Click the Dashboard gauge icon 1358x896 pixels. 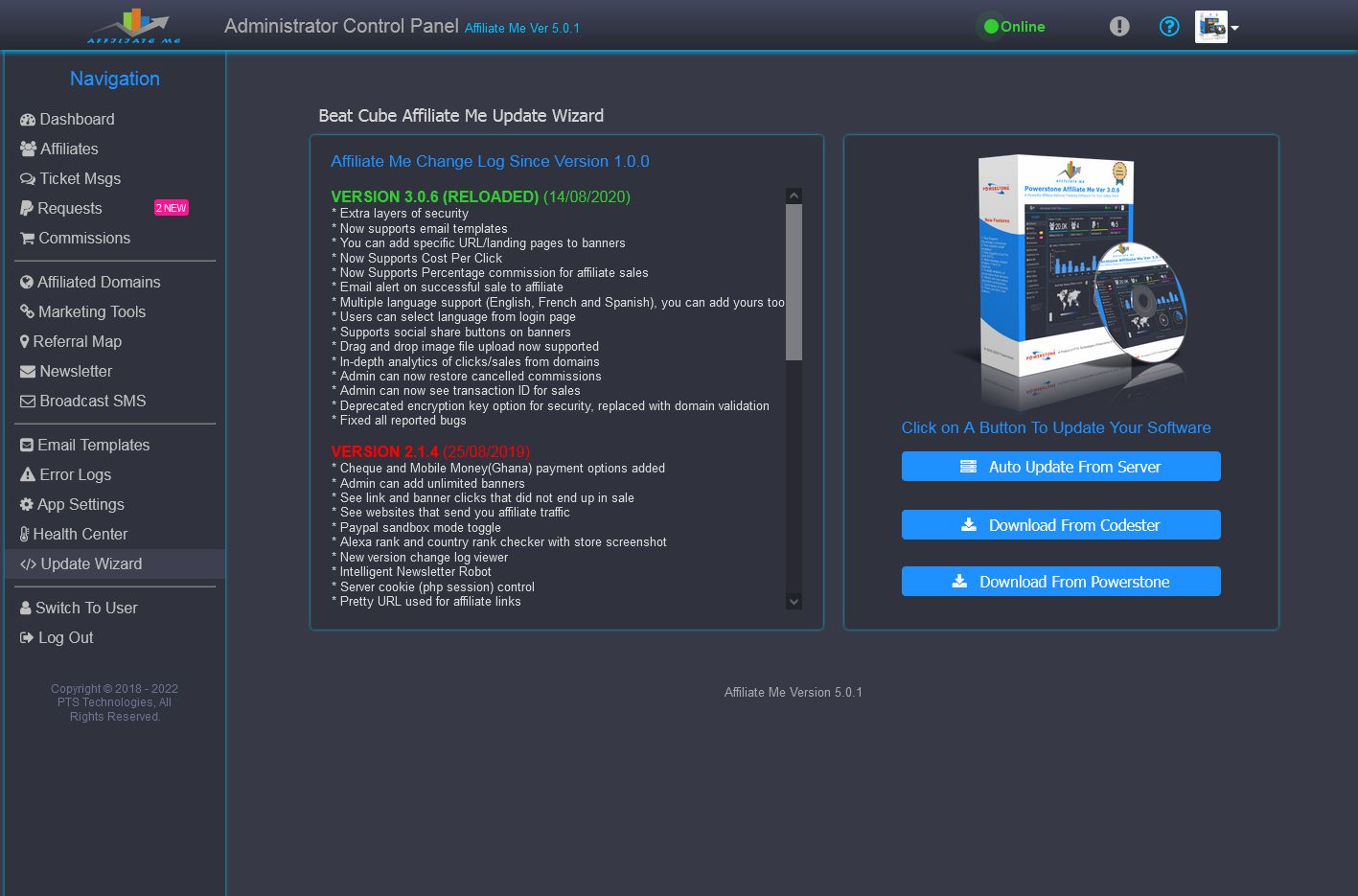pyautogui.click(x=28, y=120)
